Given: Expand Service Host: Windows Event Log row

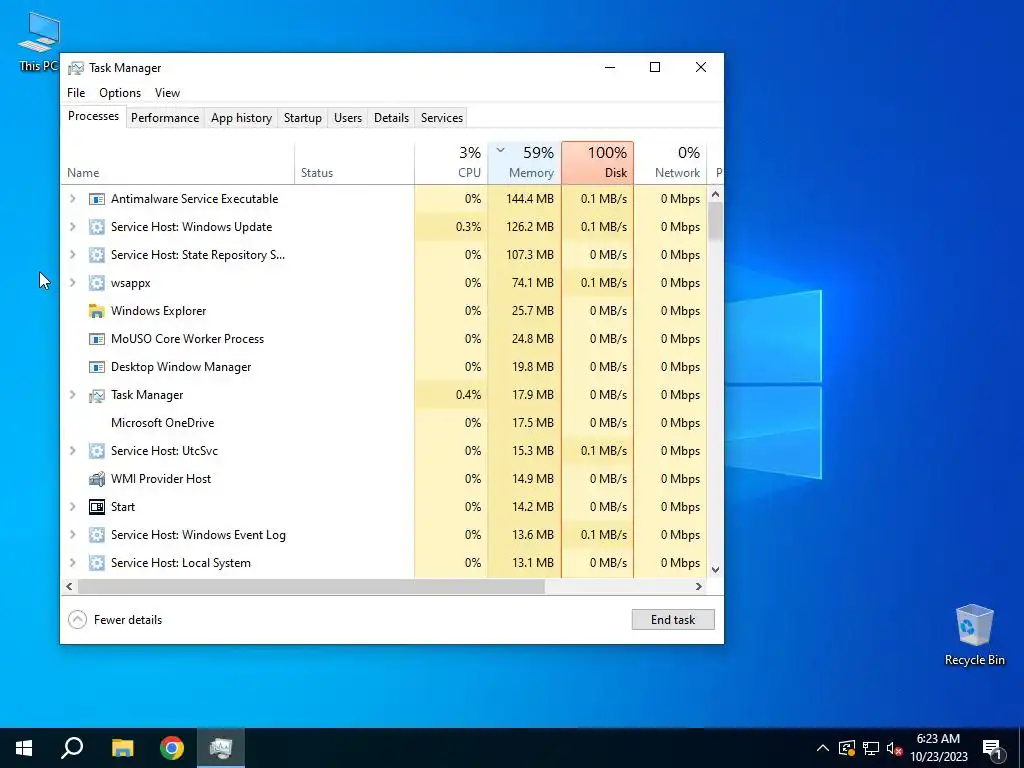Looking at the screenshot, I should point(72,535).
